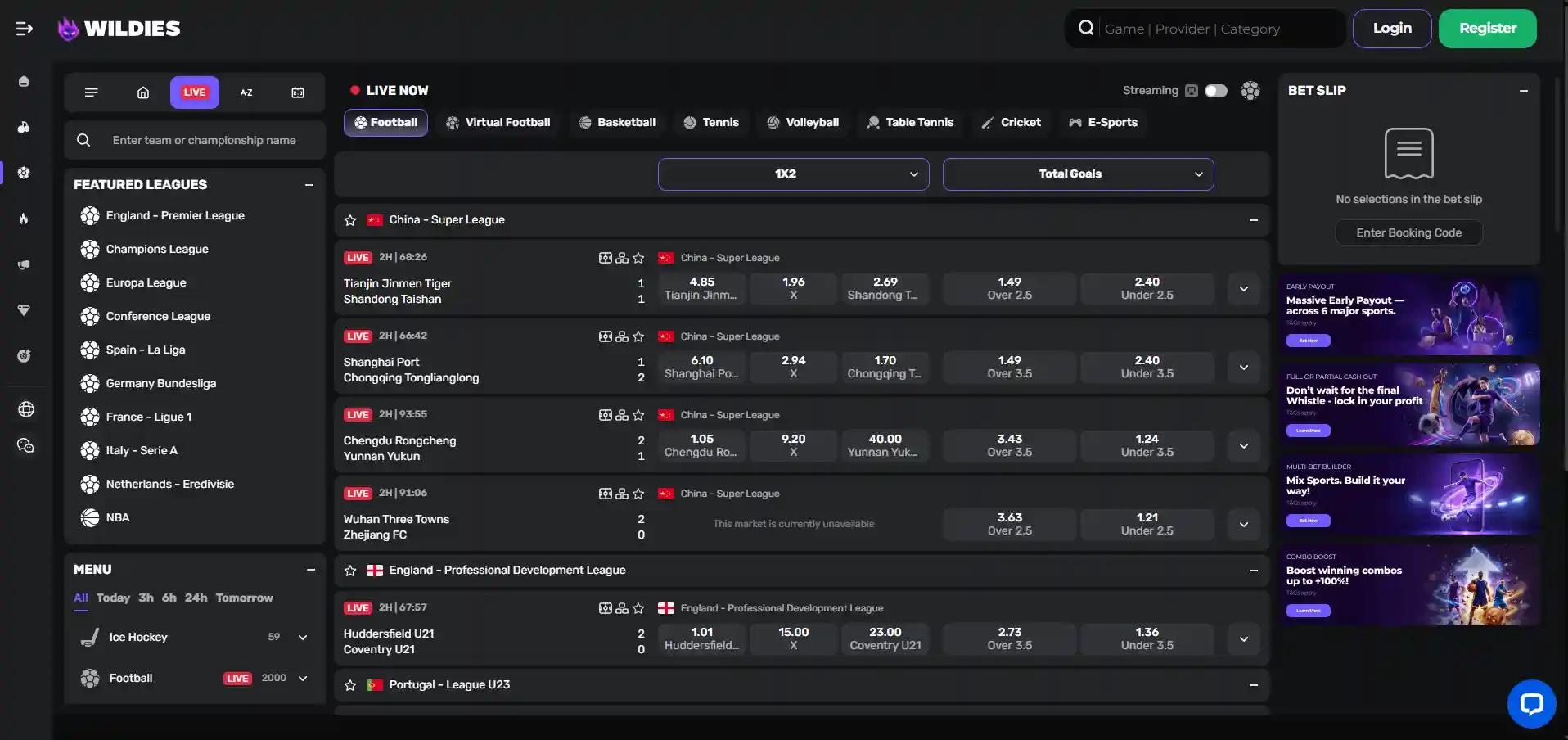1568x740 pixels.
Task: Select the E-Sports tab
Action: (1103, 123)
